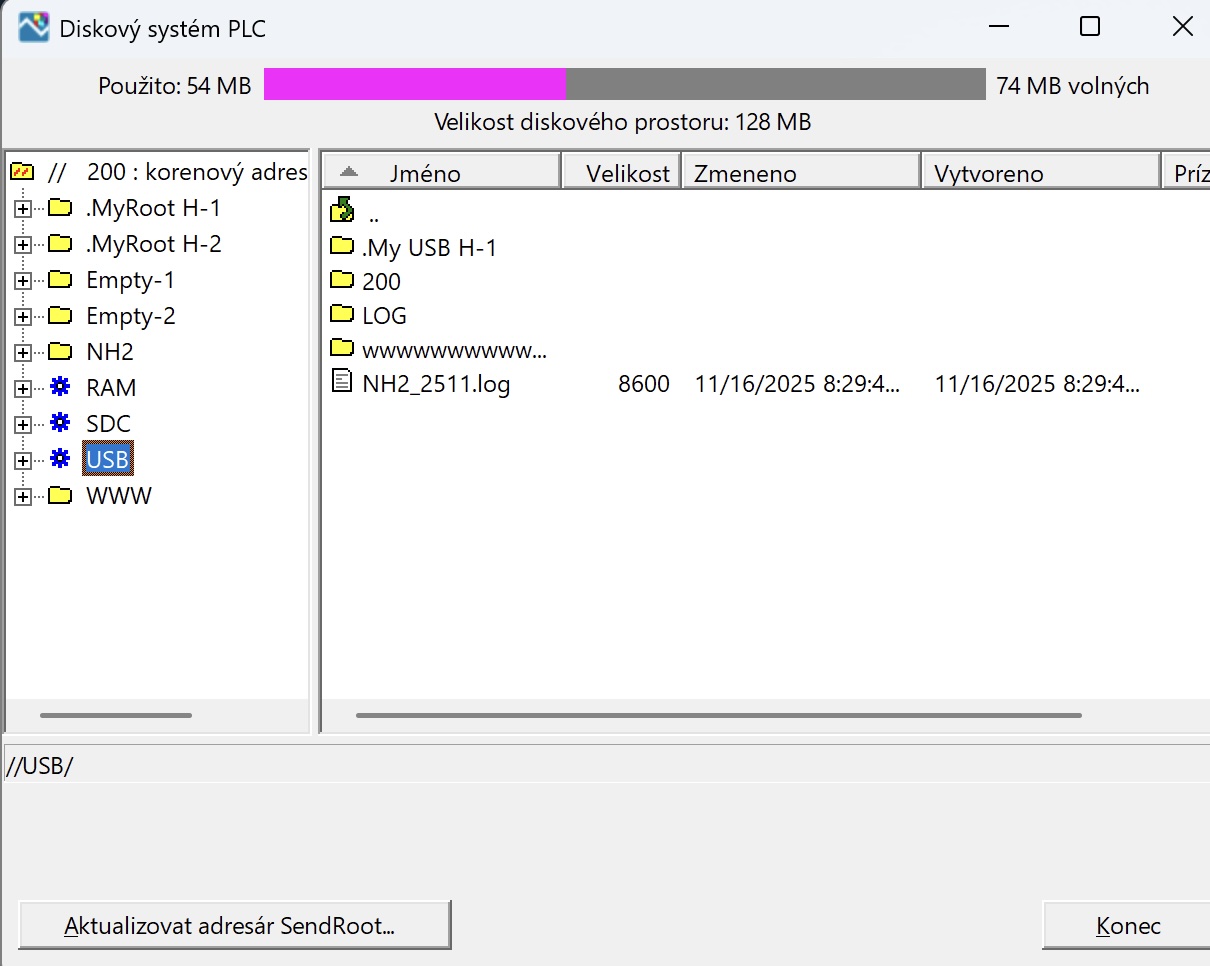Click the folder icon for LOG

(x=342, y=315)
